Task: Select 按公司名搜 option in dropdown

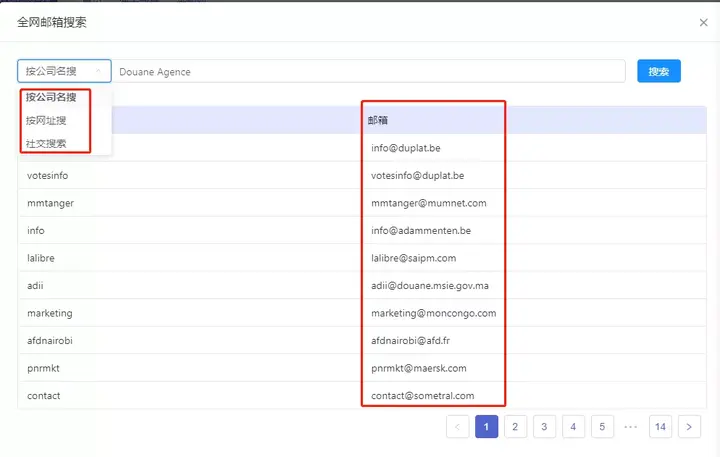Action: [51, 97]
